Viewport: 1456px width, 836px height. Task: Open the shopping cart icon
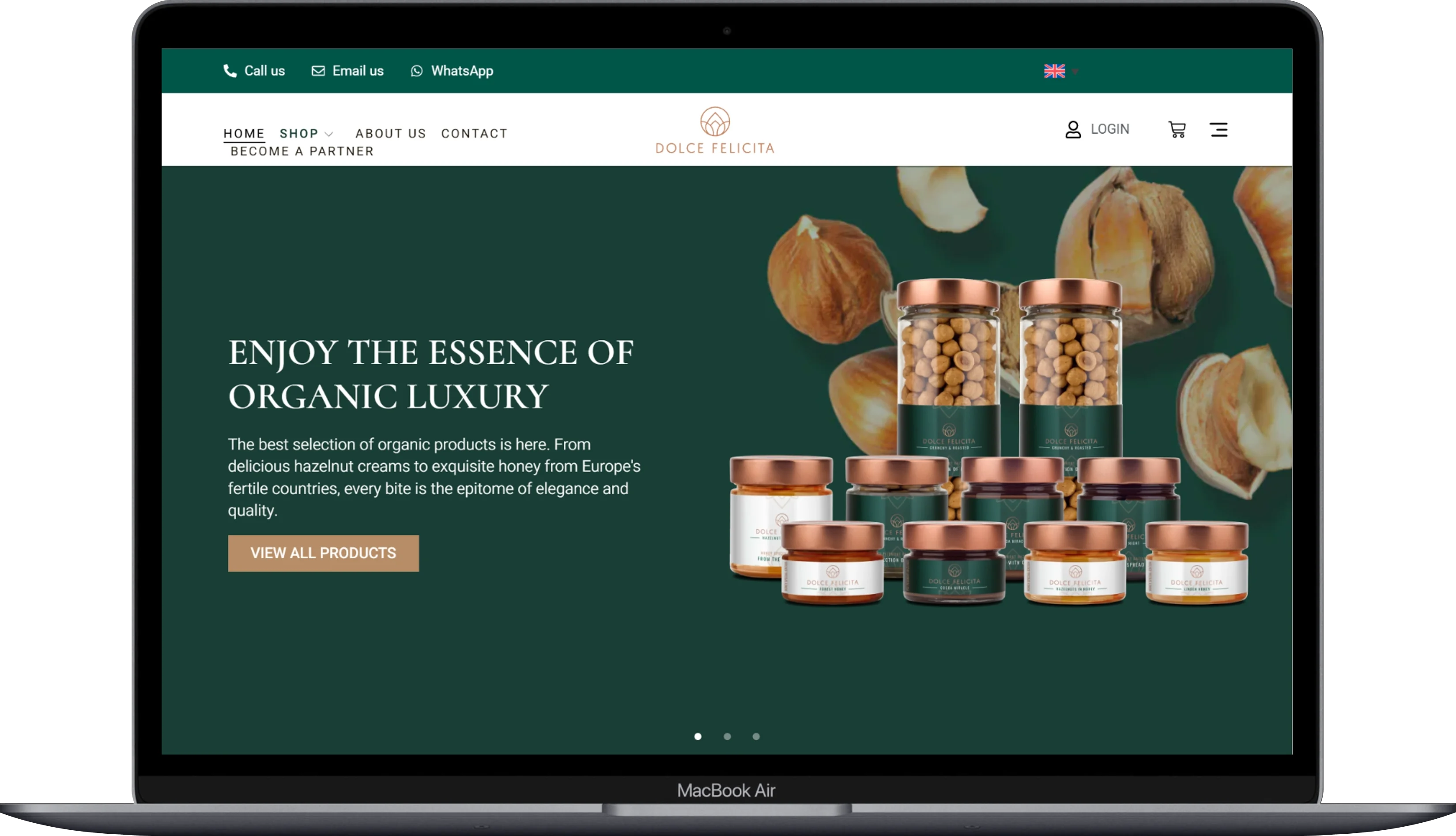(1177, 130)
